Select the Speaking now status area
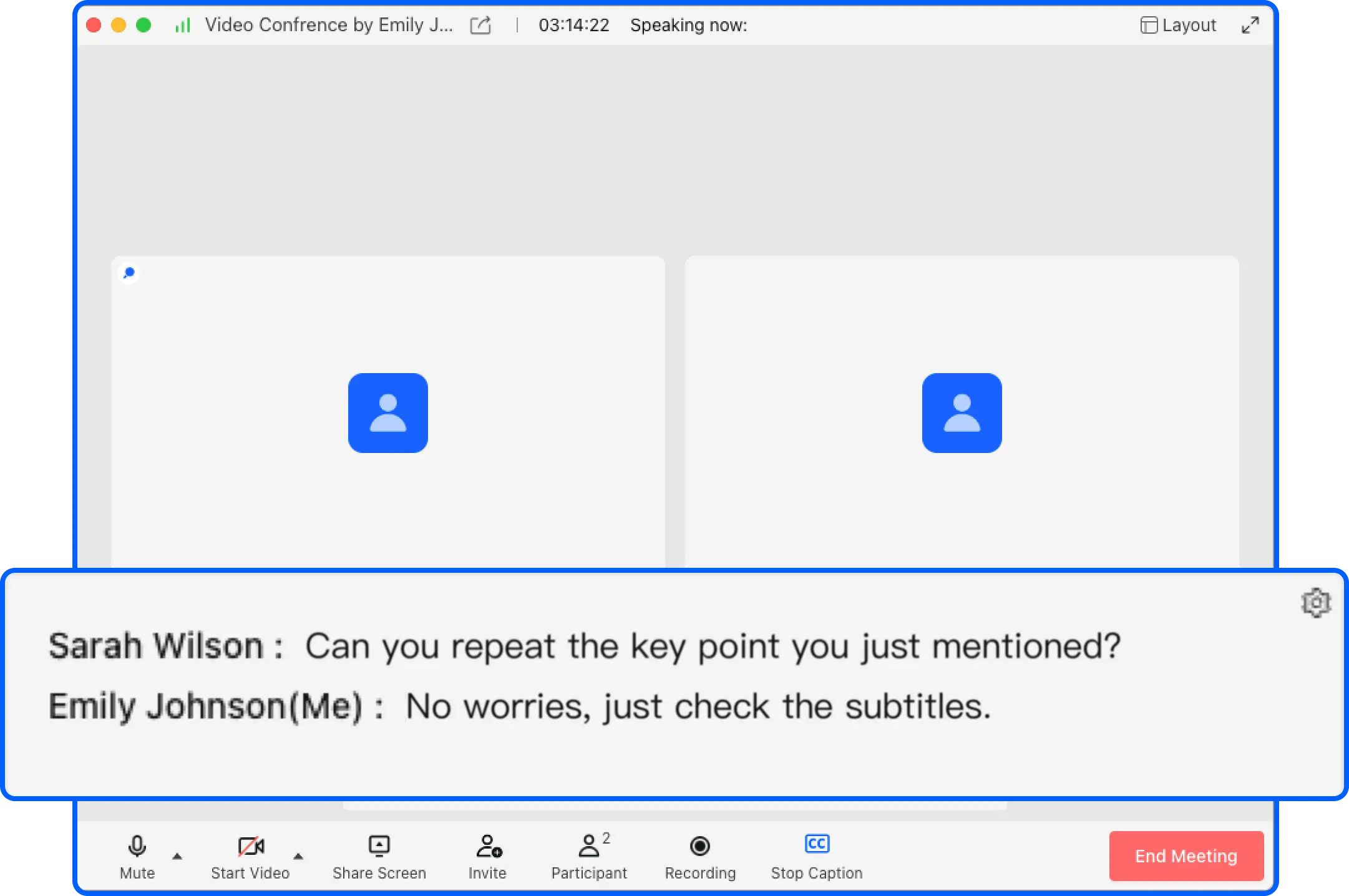 click(x=688, y=25)
